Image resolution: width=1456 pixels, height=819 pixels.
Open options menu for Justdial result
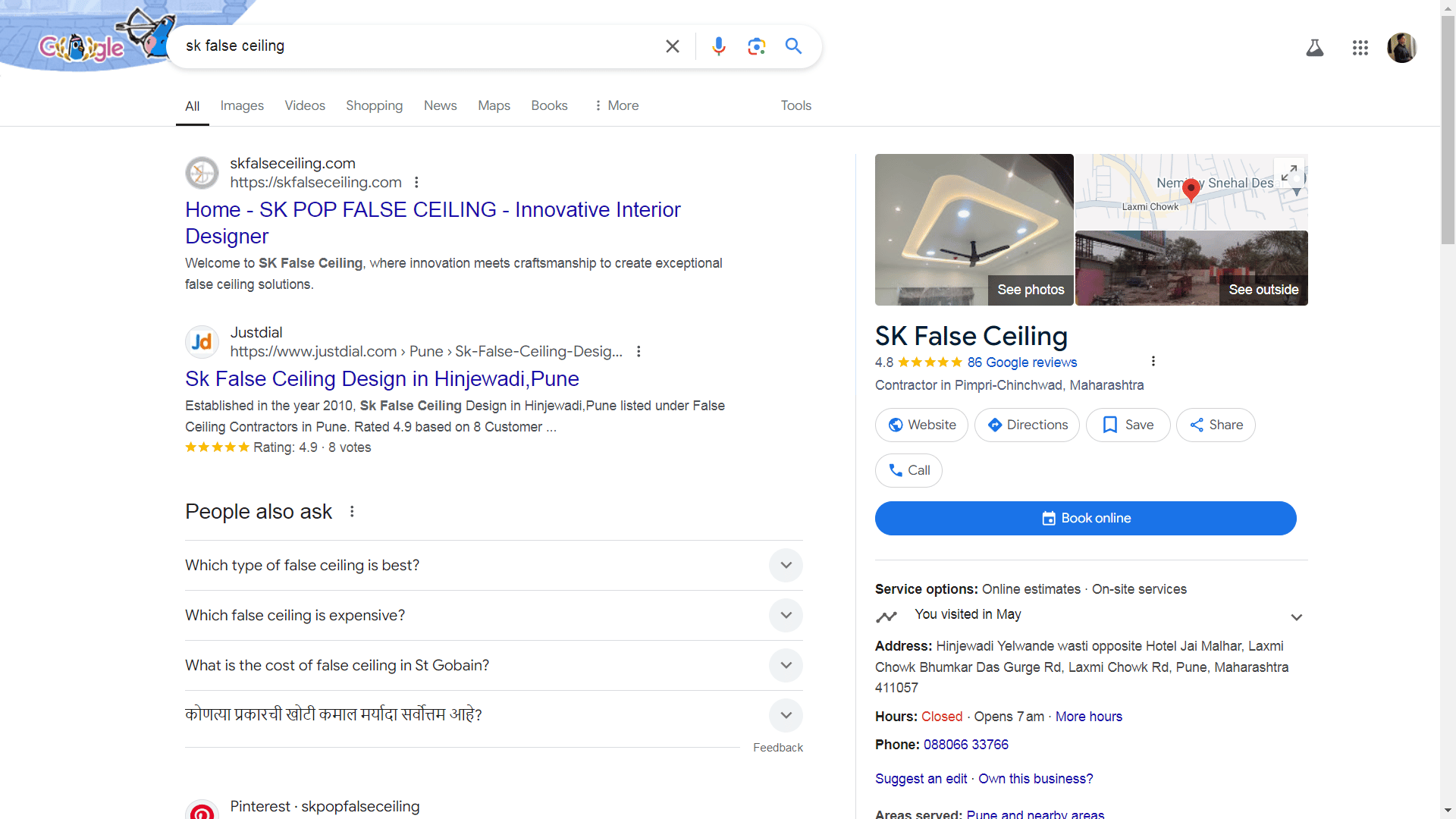point(639,352)
